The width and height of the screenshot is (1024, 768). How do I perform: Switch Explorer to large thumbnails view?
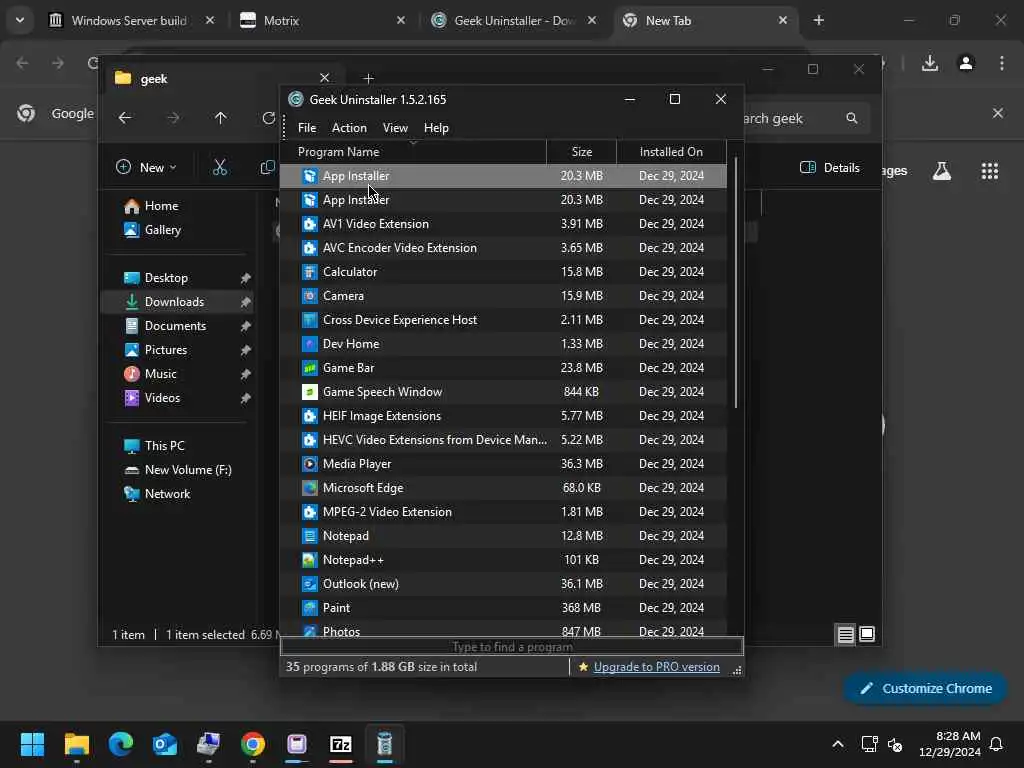[x=867, y=634]
